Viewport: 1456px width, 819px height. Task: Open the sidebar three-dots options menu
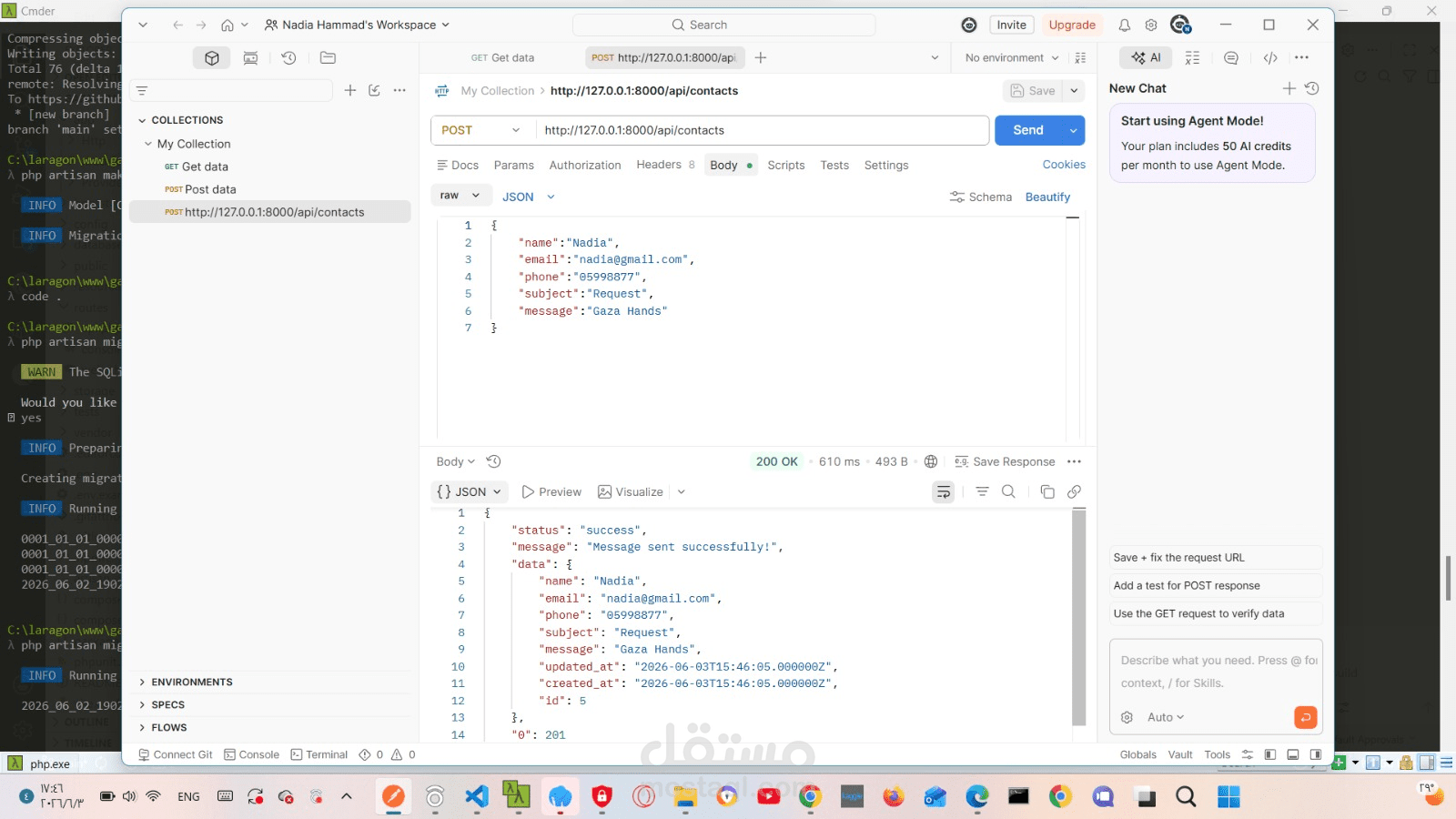coord(399,90)
